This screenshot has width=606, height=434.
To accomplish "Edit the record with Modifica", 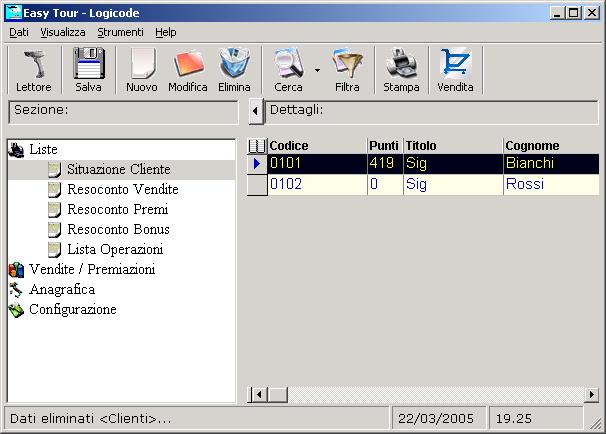I will click(188, 70).
